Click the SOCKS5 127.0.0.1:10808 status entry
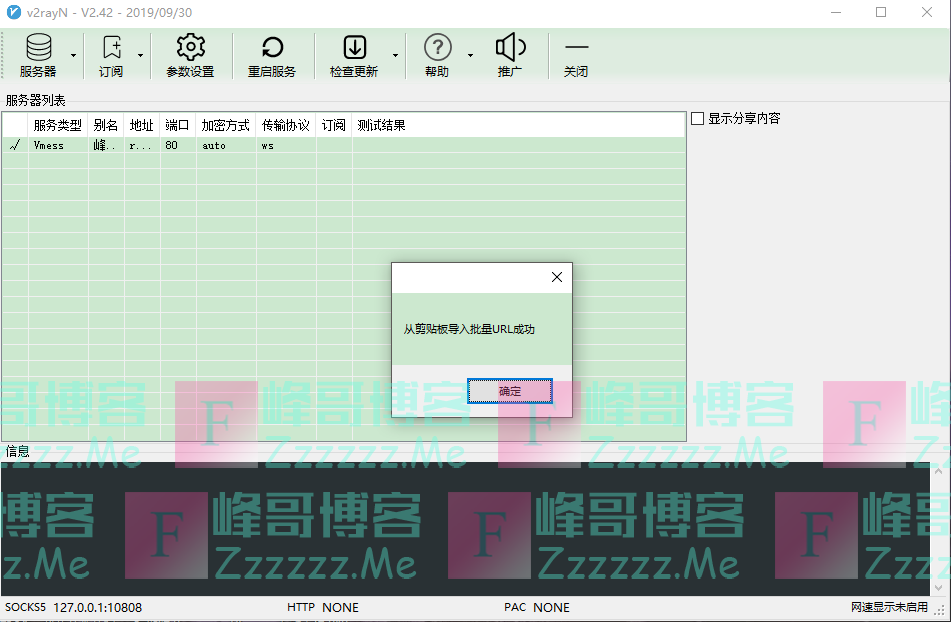 (x=73, y=607)
